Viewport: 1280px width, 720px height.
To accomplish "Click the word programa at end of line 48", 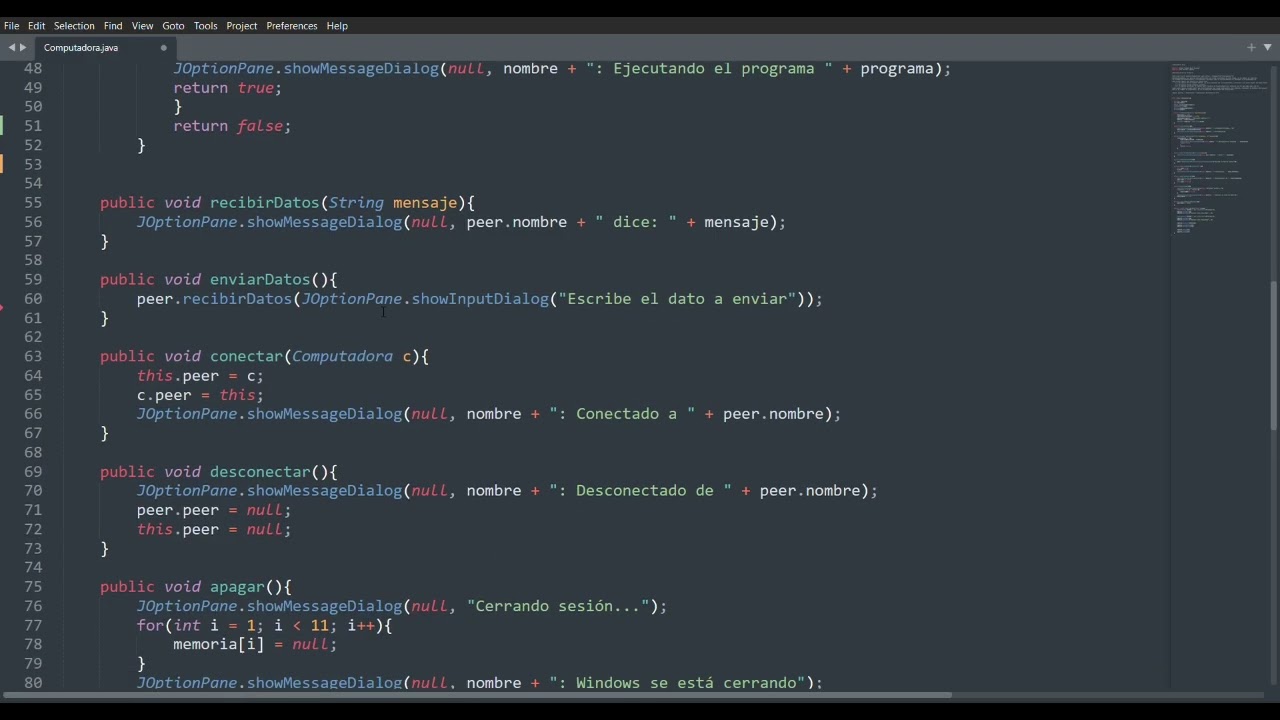I will pyautogui.click(x=897, y=69).
